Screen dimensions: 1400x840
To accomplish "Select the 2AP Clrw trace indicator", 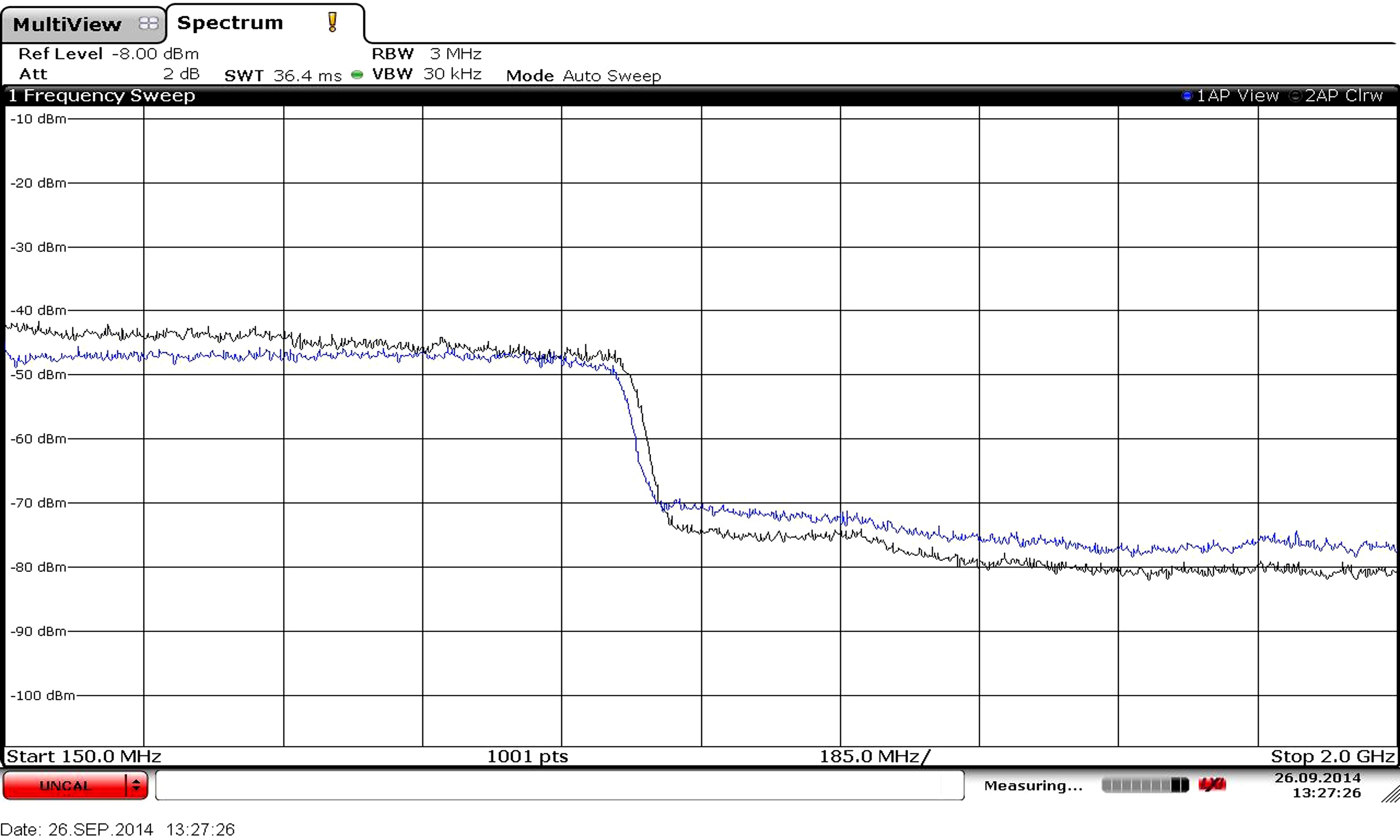I will point(1294,96).
